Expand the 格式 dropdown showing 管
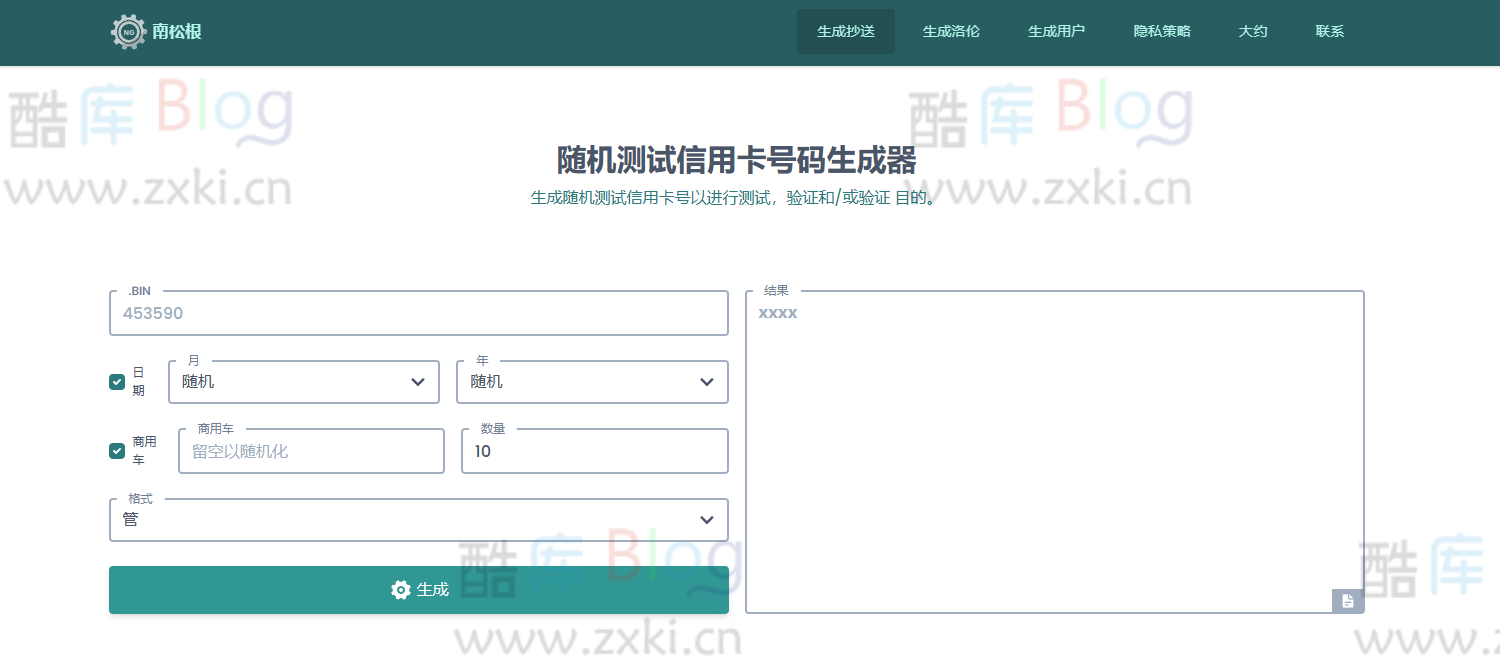The width and height of the screenshot is (1500, 661). [x=418, y=519]
